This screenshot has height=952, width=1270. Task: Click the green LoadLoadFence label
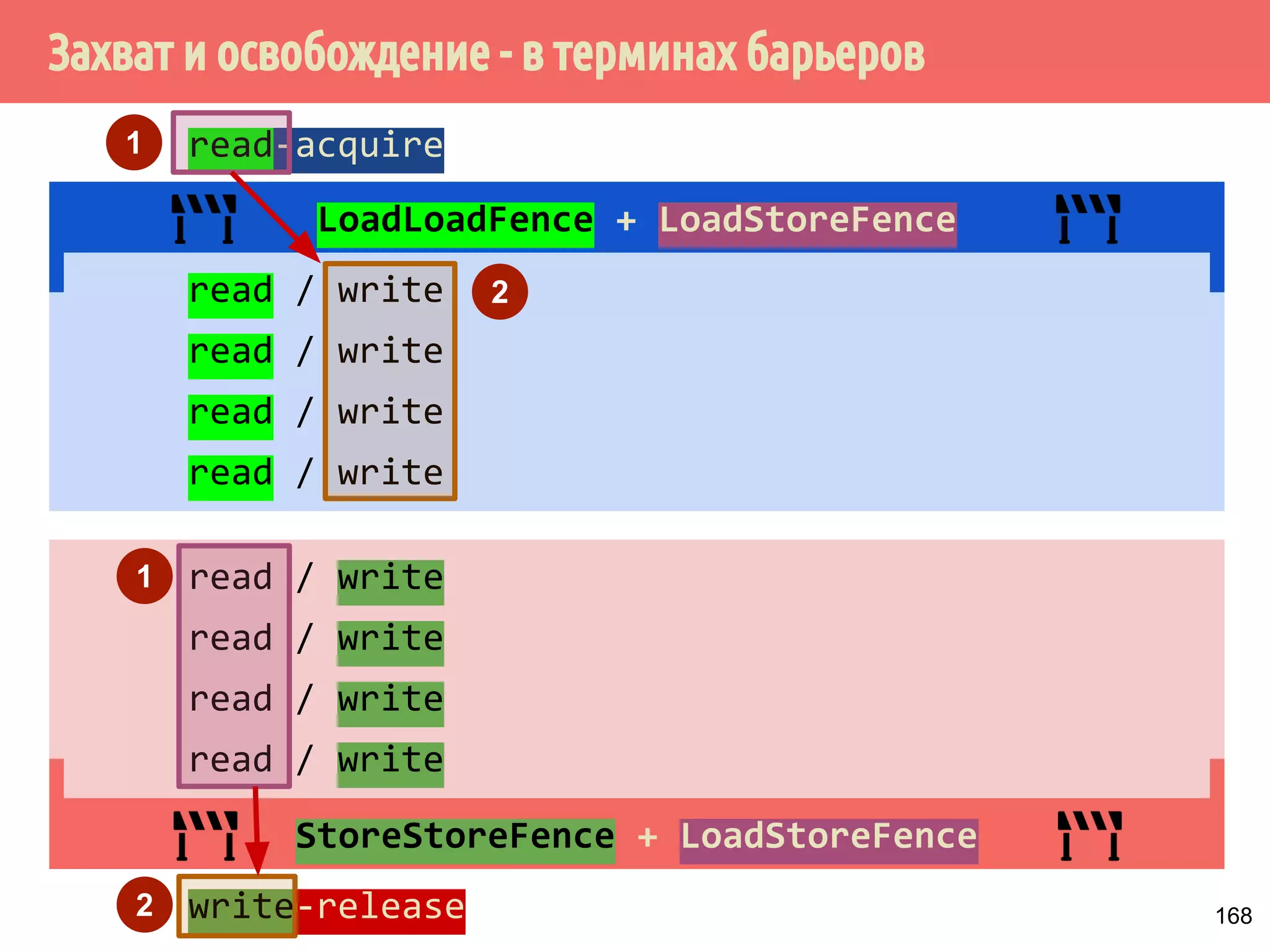tap(456, 221)
